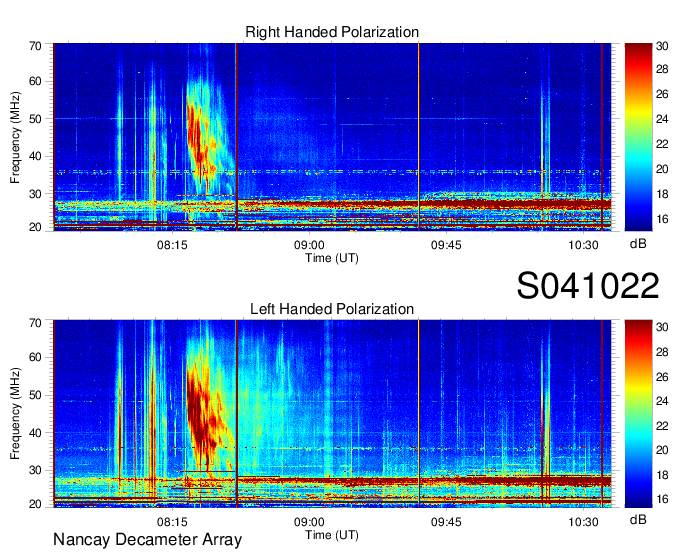The image size is (680, 552).
Task: Select the S041022 identifier text
Action: 588,286
